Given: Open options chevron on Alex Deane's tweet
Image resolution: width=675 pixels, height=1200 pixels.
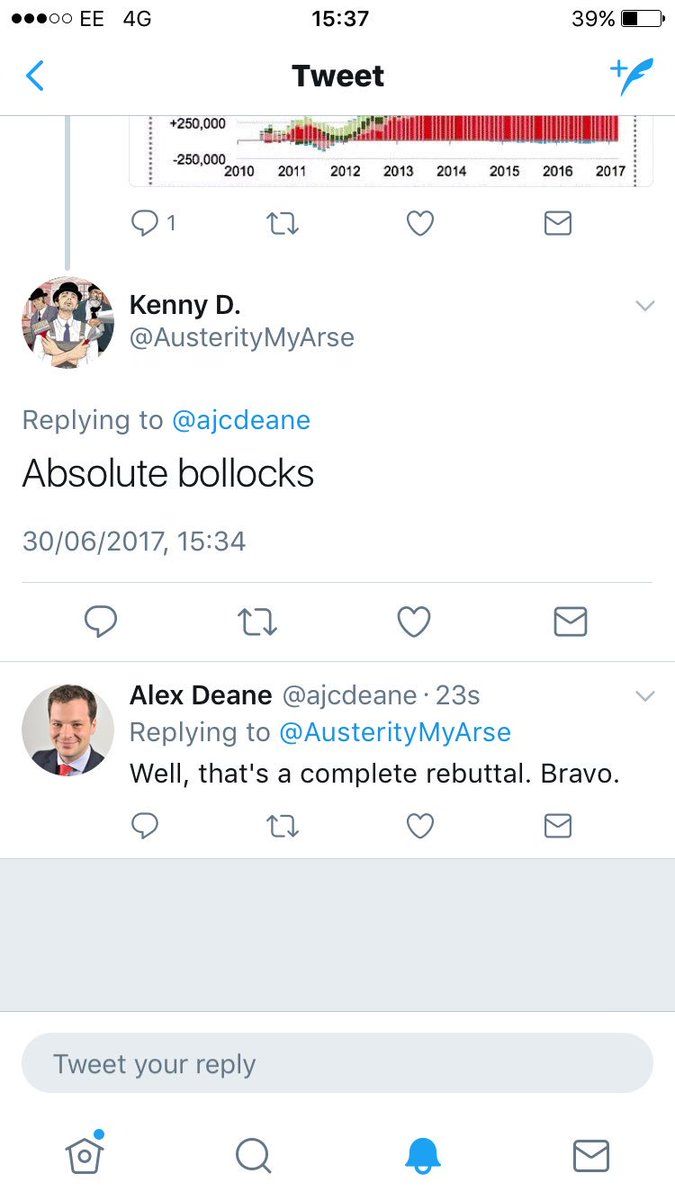Looking at the screenshot, I should coord(645,696).
